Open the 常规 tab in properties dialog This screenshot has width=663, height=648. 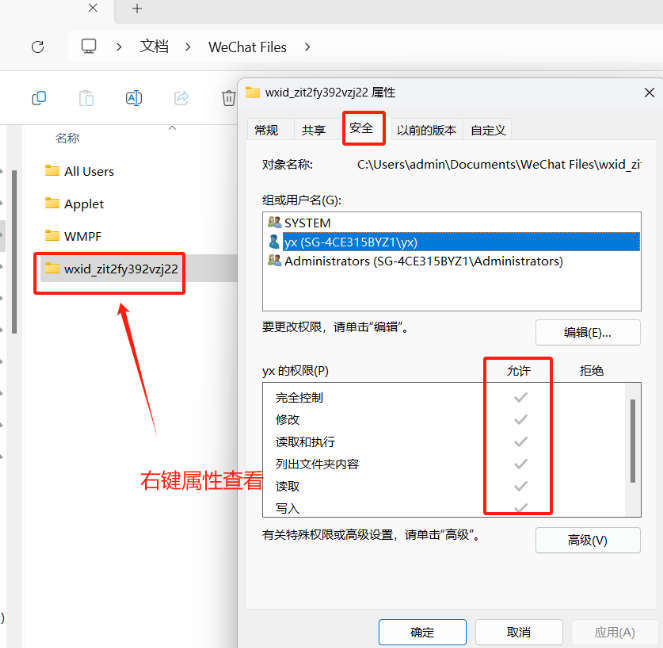(x=266, y=130)
